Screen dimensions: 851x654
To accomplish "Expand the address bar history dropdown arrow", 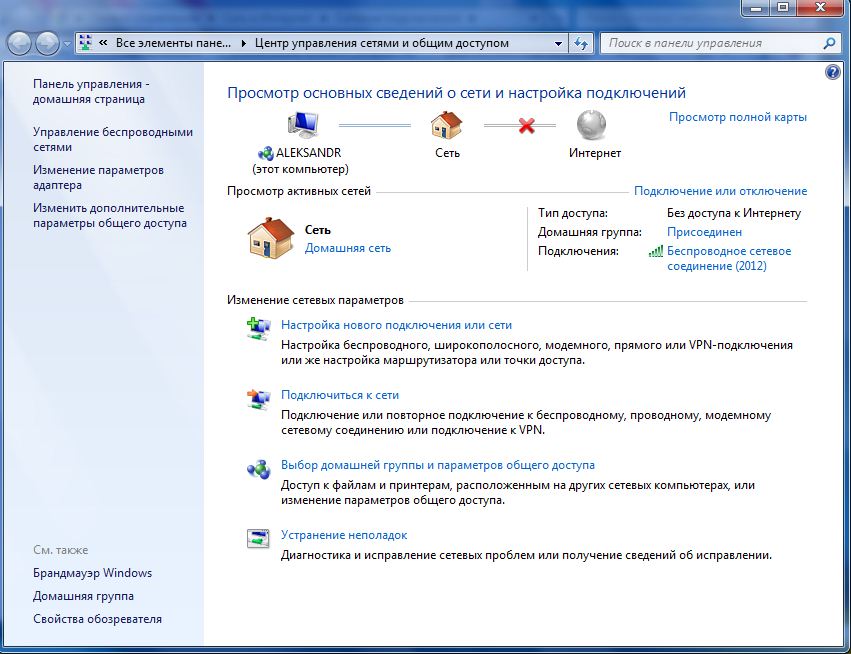I will 558,44.
